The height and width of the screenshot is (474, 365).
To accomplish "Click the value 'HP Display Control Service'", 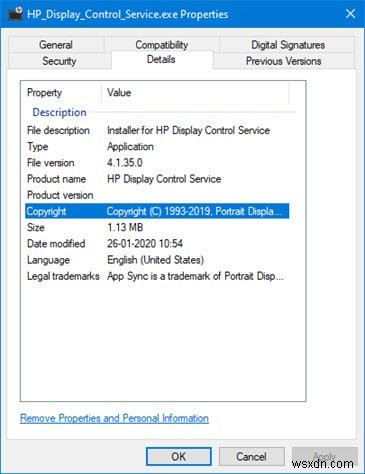I will coord(164,179).
